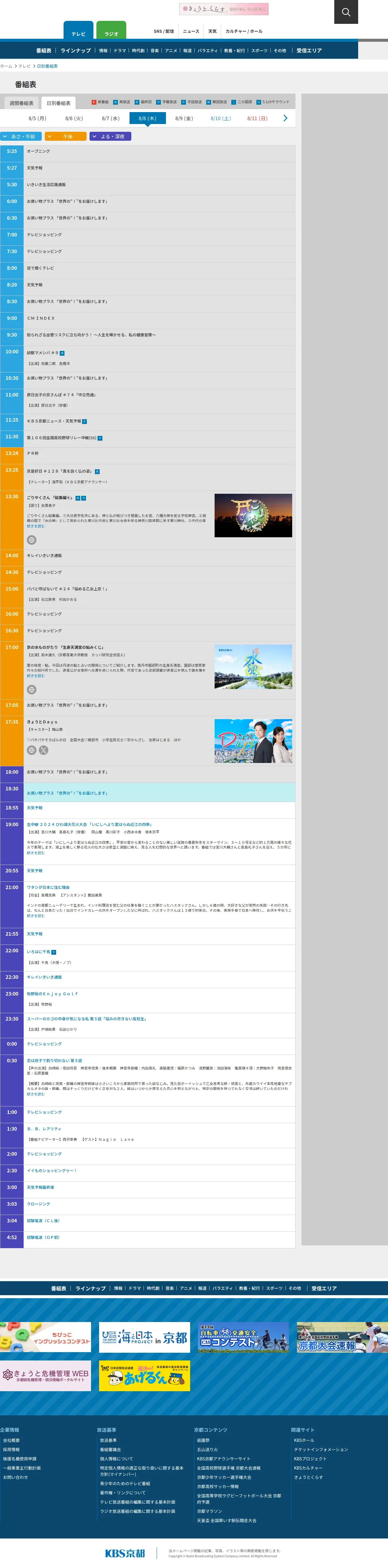
Task: Open 受信エリア in header navigation
Action: pos(309,50)
